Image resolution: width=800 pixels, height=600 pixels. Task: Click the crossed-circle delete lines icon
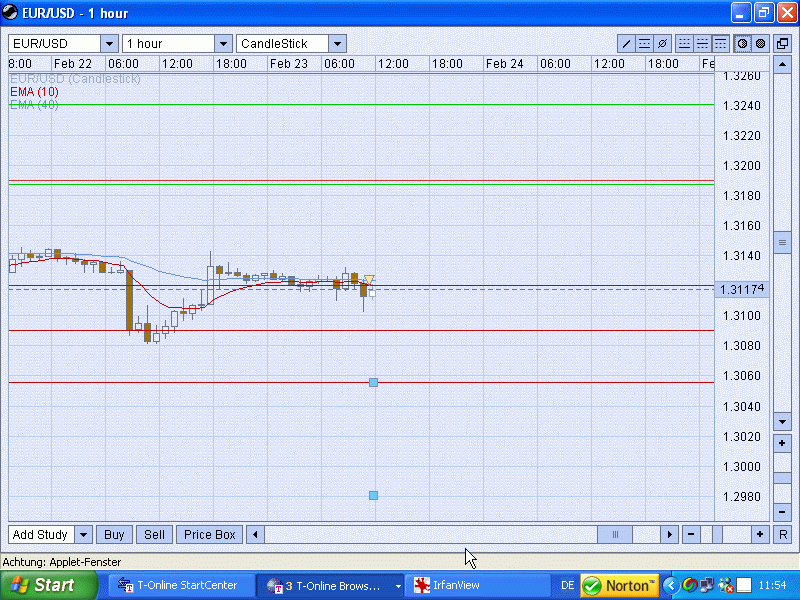coord(663,44)
